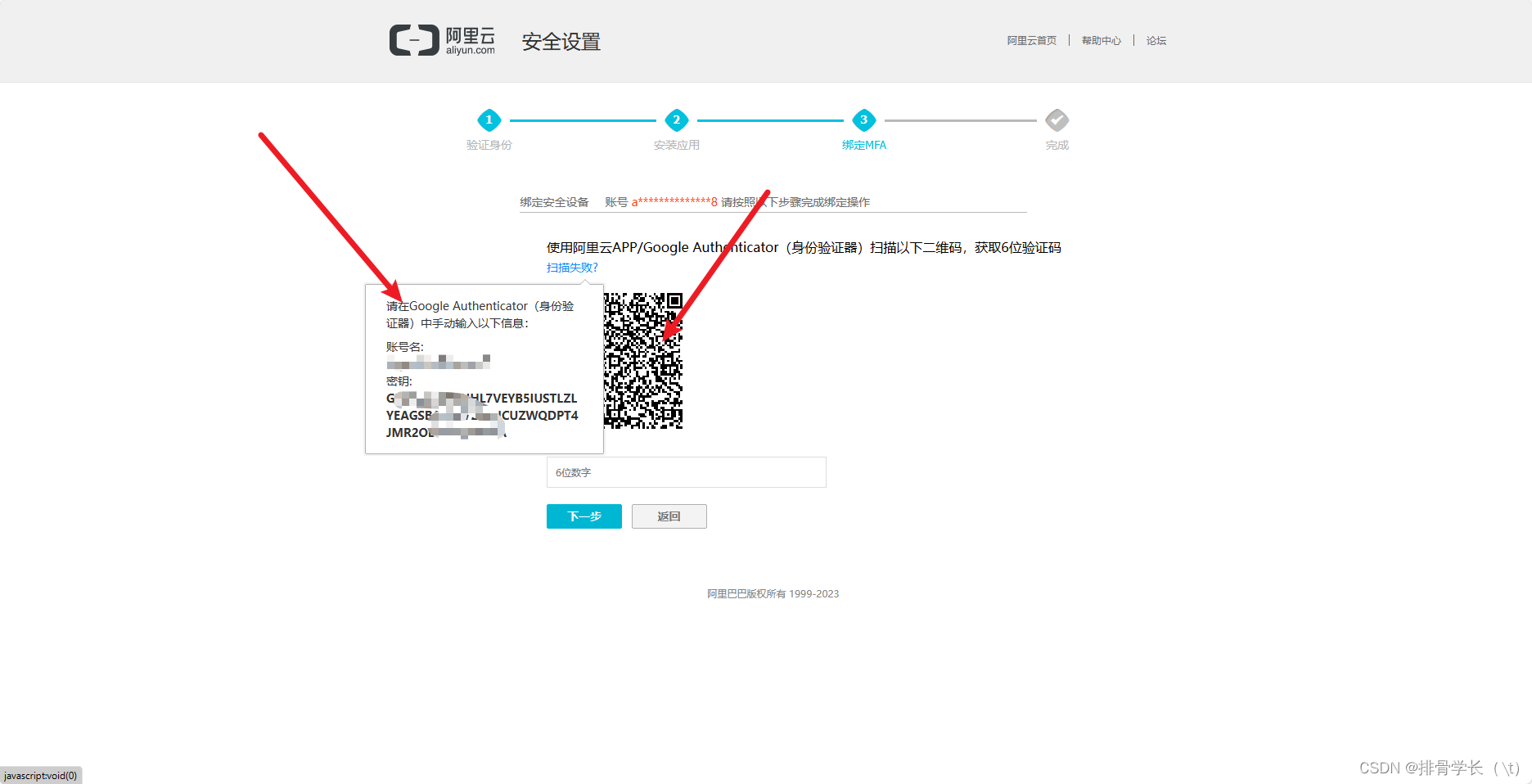The width and height of the screenshot is (1532, 784).
Task: Click the 密钥: label in popup
Action: coord(399,381)
